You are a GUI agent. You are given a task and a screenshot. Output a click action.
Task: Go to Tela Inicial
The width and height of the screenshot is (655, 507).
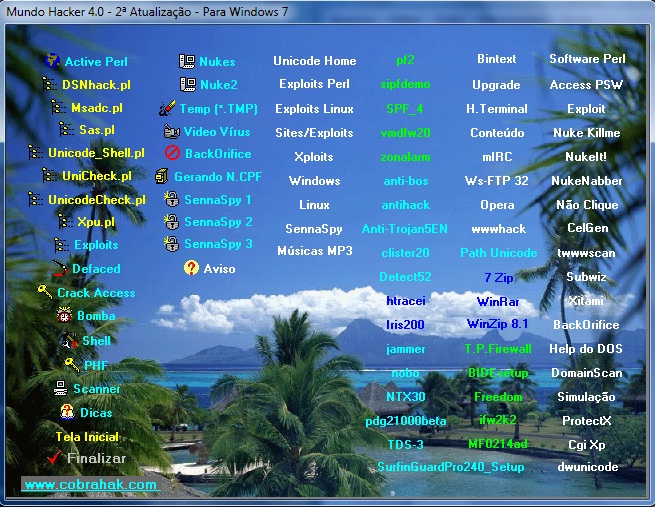[x=87, y=436]
